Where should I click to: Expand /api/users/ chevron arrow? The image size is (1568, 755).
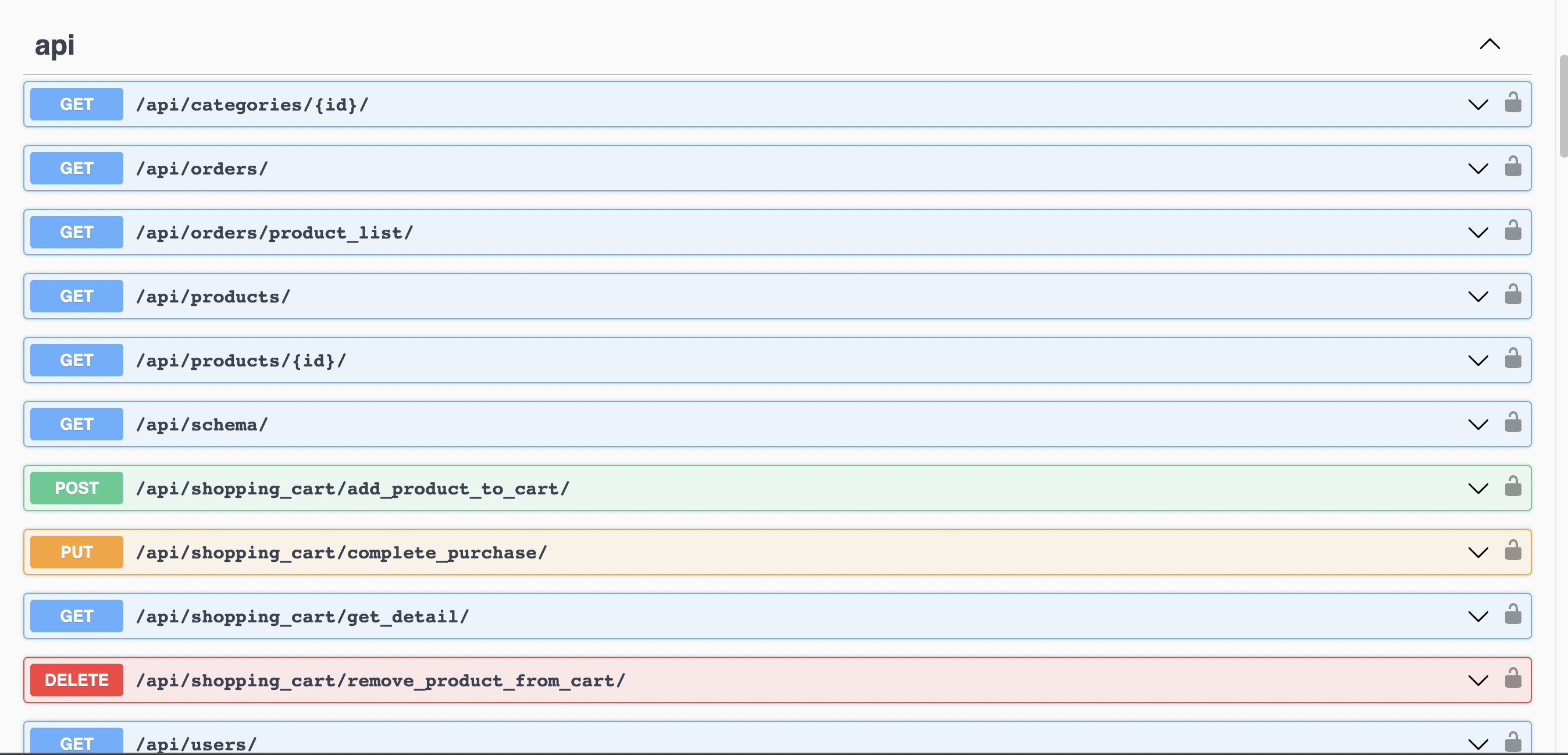click(1478, 744)
